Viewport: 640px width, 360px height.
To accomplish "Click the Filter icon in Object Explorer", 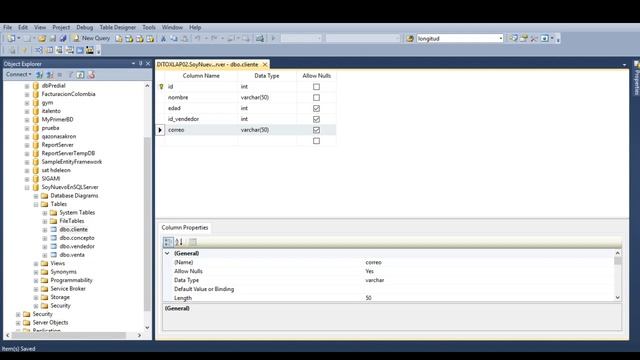I will (x=70, y=75).
